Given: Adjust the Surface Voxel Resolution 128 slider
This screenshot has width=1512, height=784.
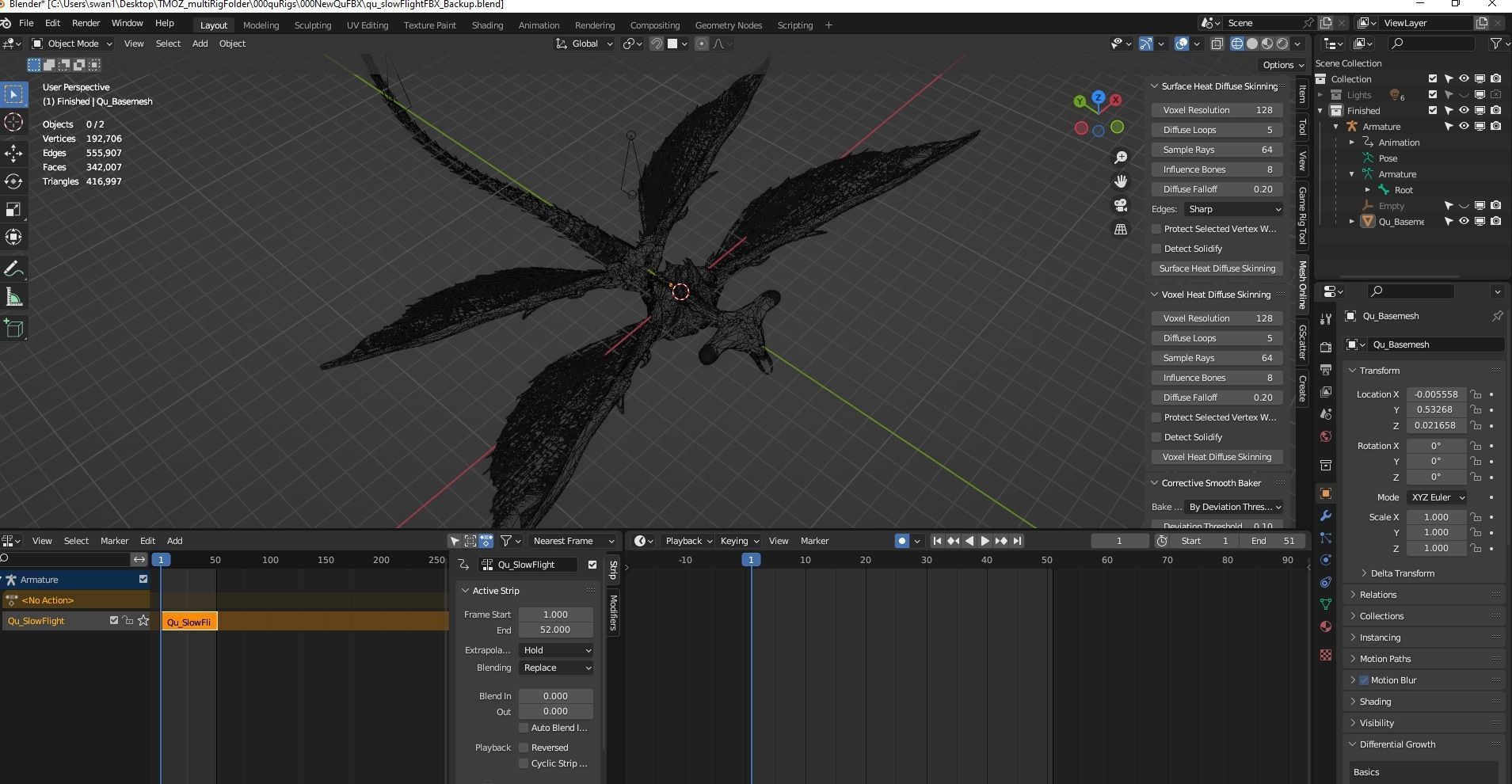Looking at the screenshot, I should 1217,110.
